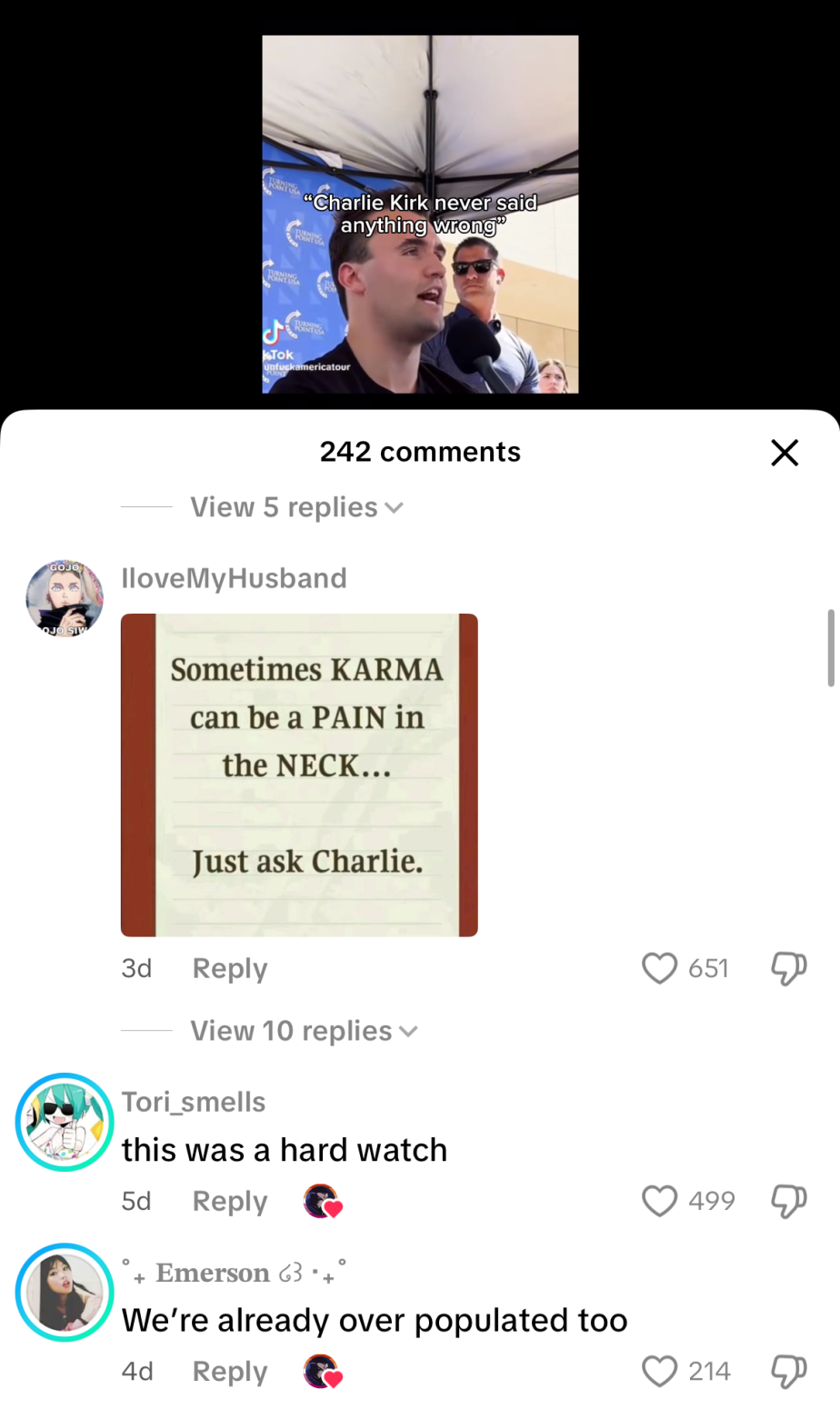This screenshot has height=1409, width=840.
Task: Click the comments scrollbar handle
Action: tap(831, 648)
